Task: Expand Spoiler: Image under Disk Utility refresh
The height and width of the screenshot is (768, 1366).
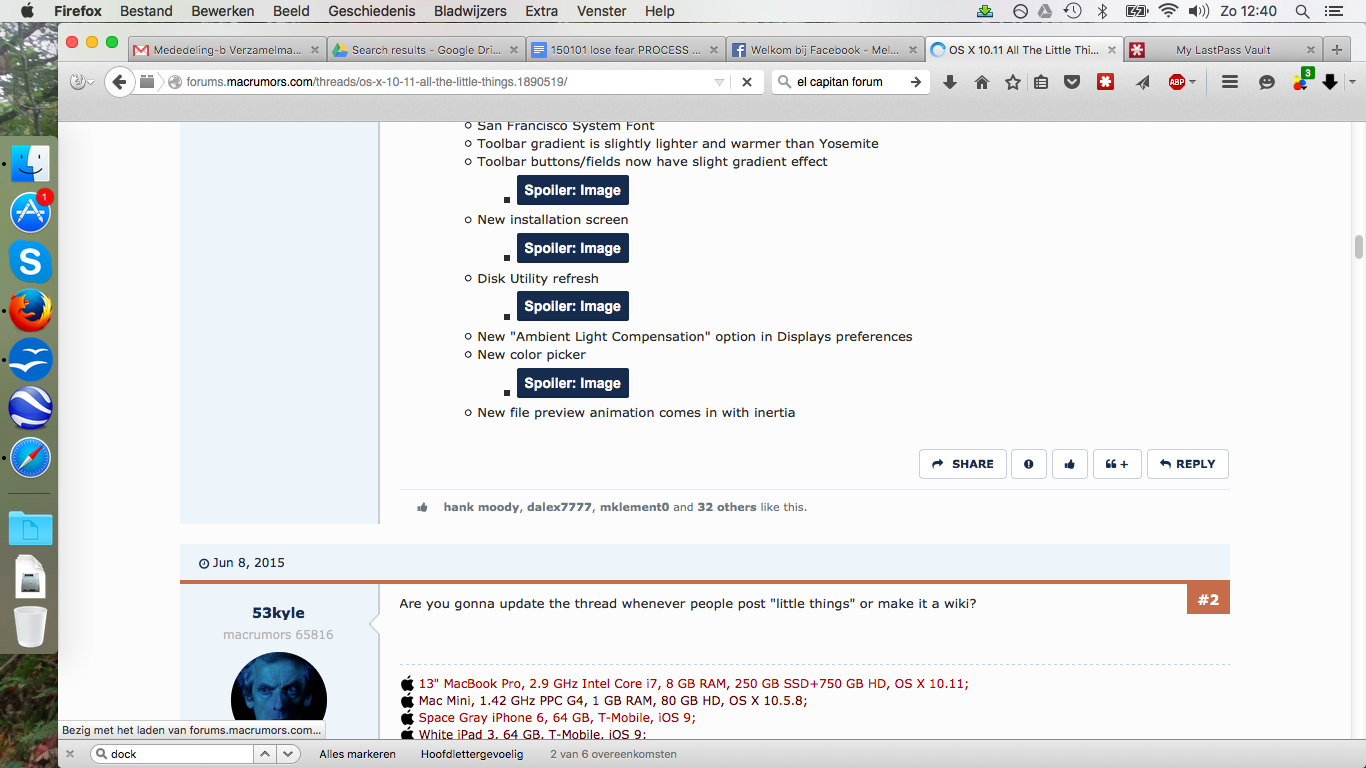Action: coord(573,306)
